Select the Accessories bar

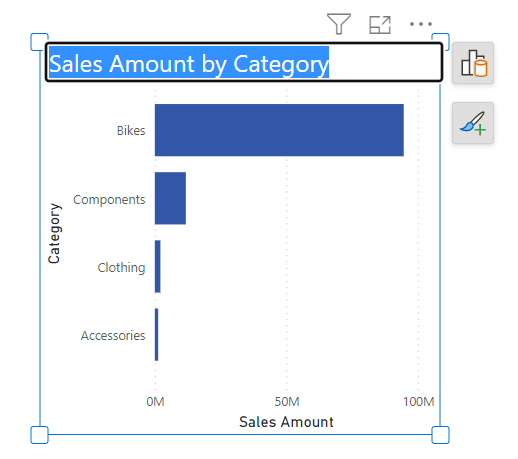tap(157, 334)
